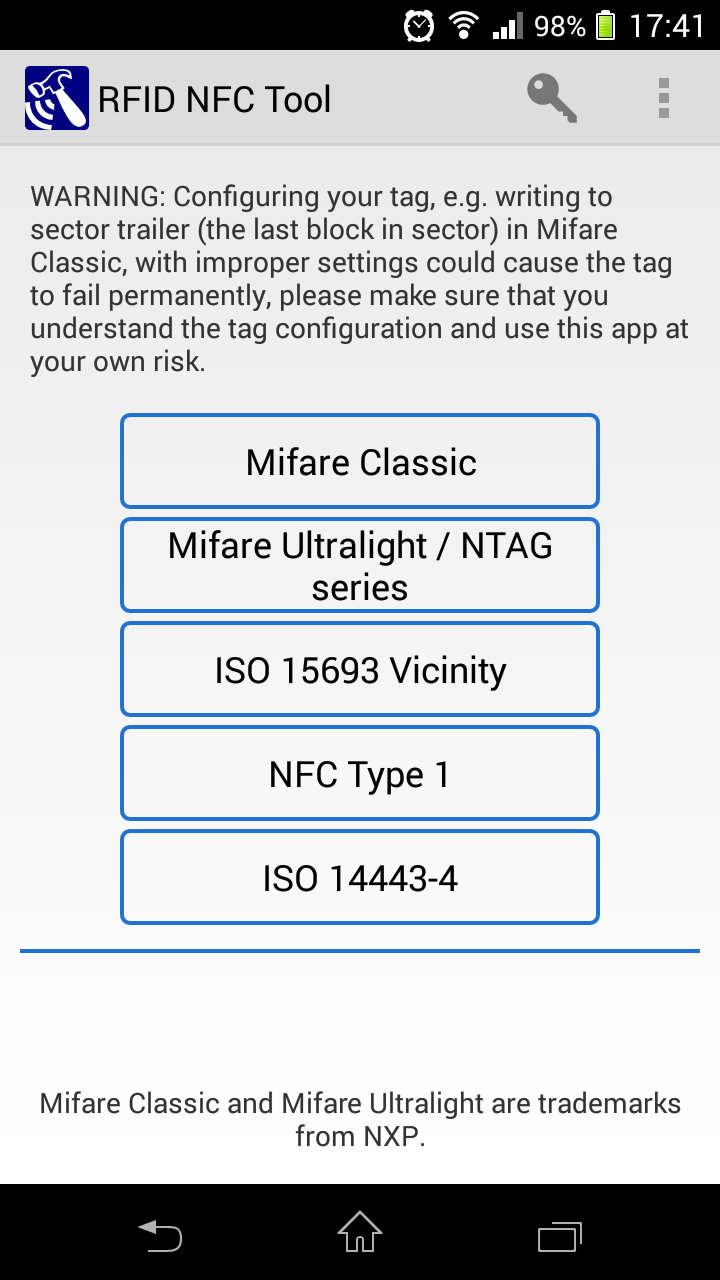720x1280 pixels.
Task: Select the ISO 14443-4 button
Action: (360, 878)
